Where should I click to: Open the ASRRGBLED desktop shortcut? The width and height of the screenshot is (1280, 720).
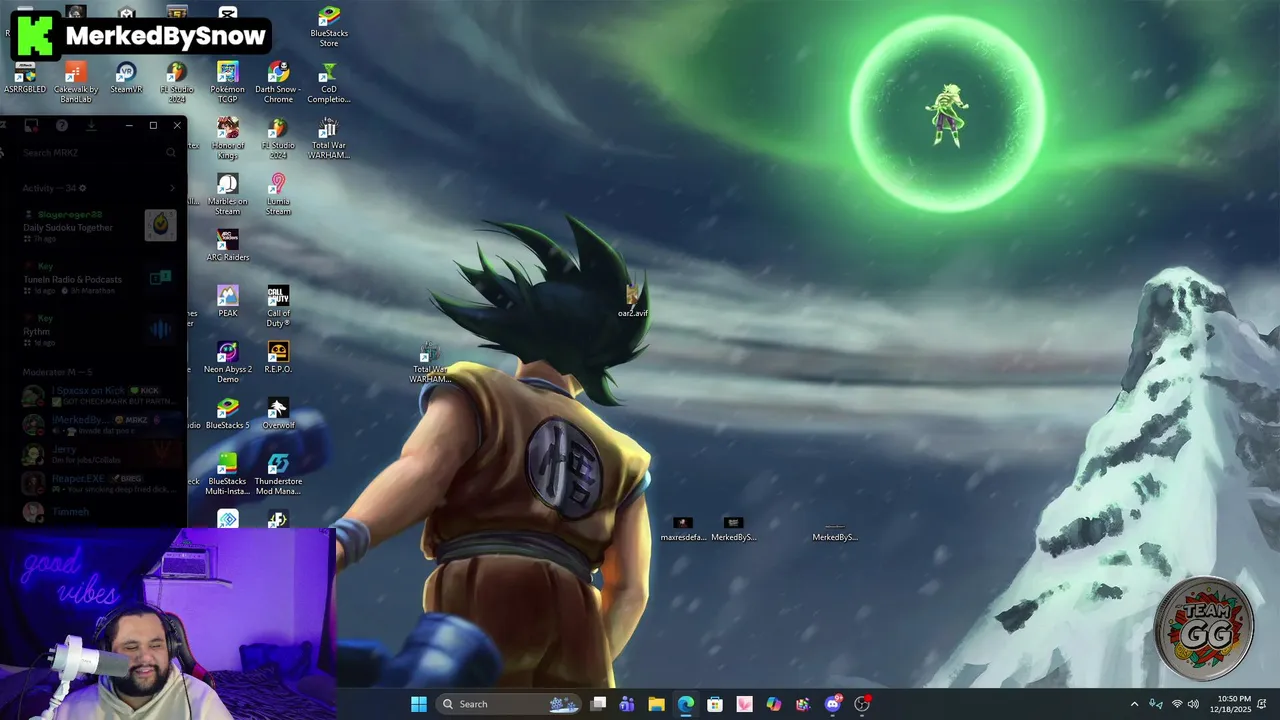[x=25, y=79]
